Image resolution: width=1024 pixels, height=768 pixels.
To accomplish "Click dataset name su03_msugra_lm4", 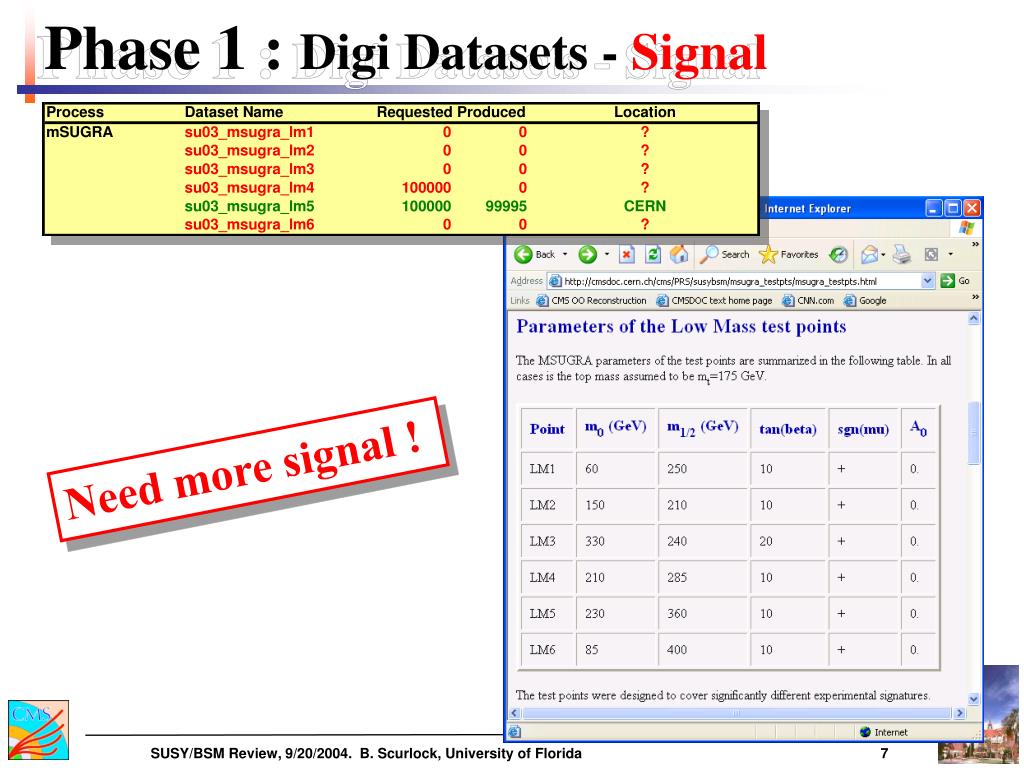I will point(249,188).
